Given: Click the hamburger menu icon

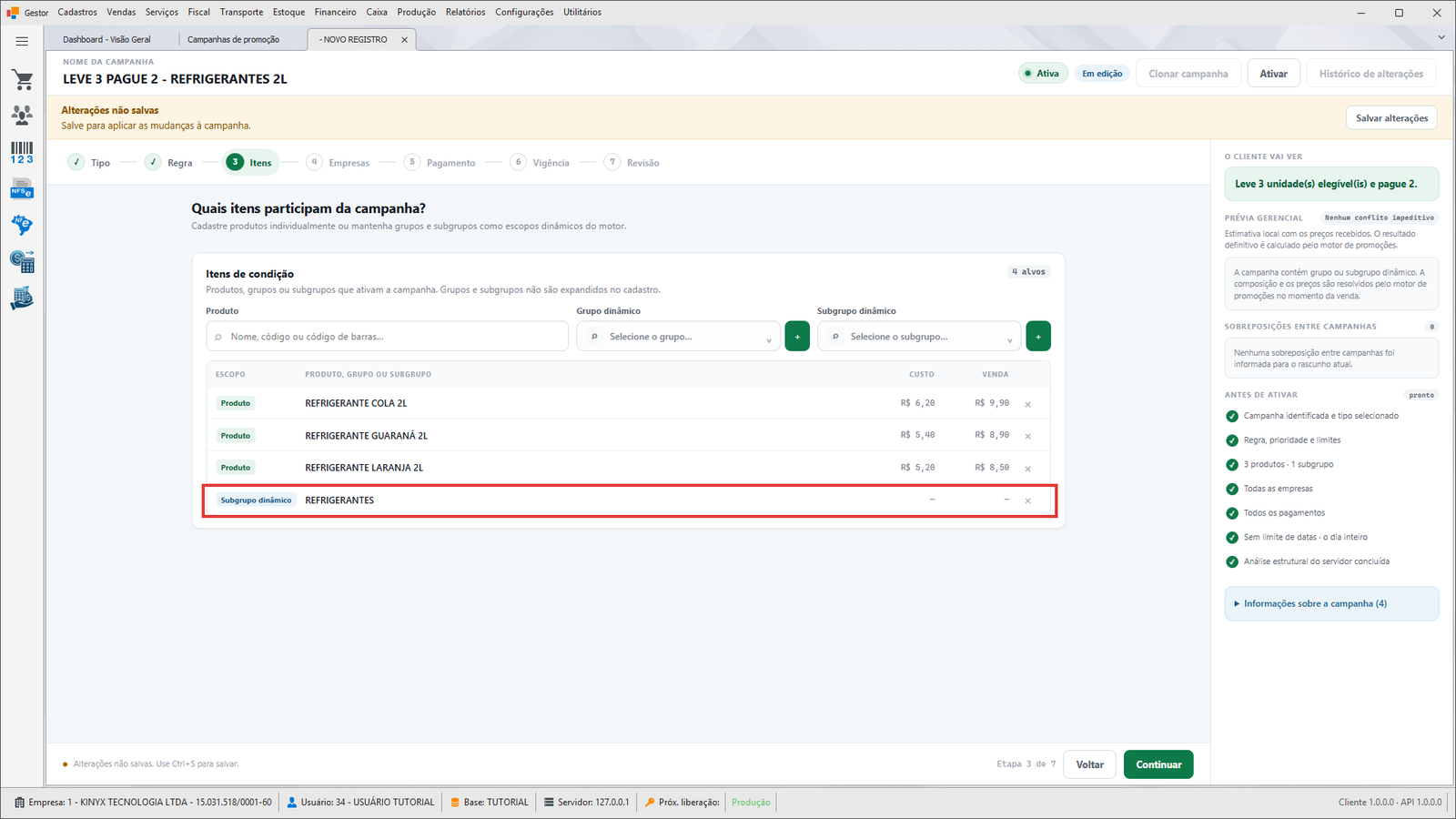Looking at the screenshot, I should 22,41.
